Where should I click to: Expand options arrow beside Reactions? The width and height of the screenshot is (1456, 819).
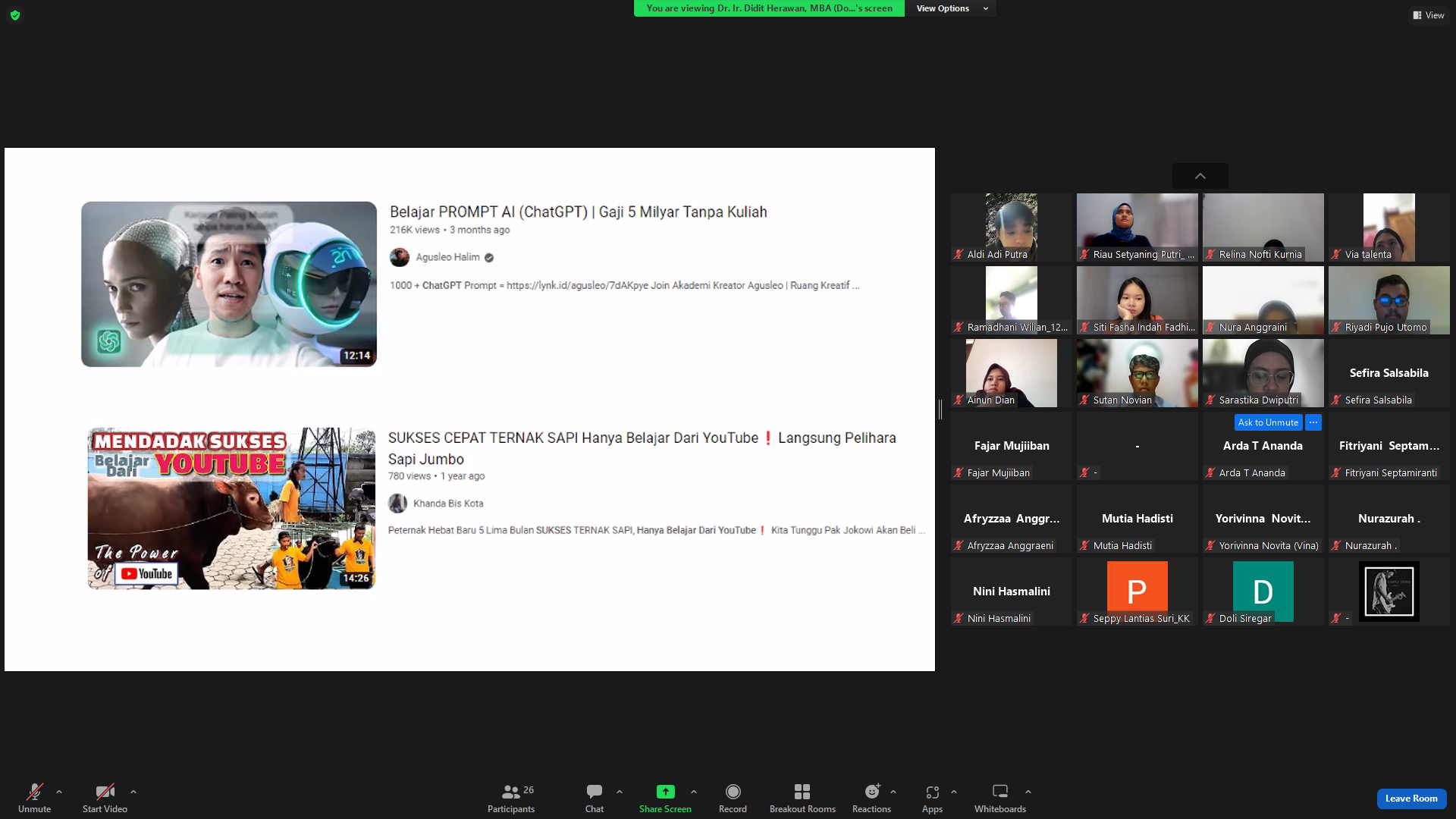click(x=893, y=792)
